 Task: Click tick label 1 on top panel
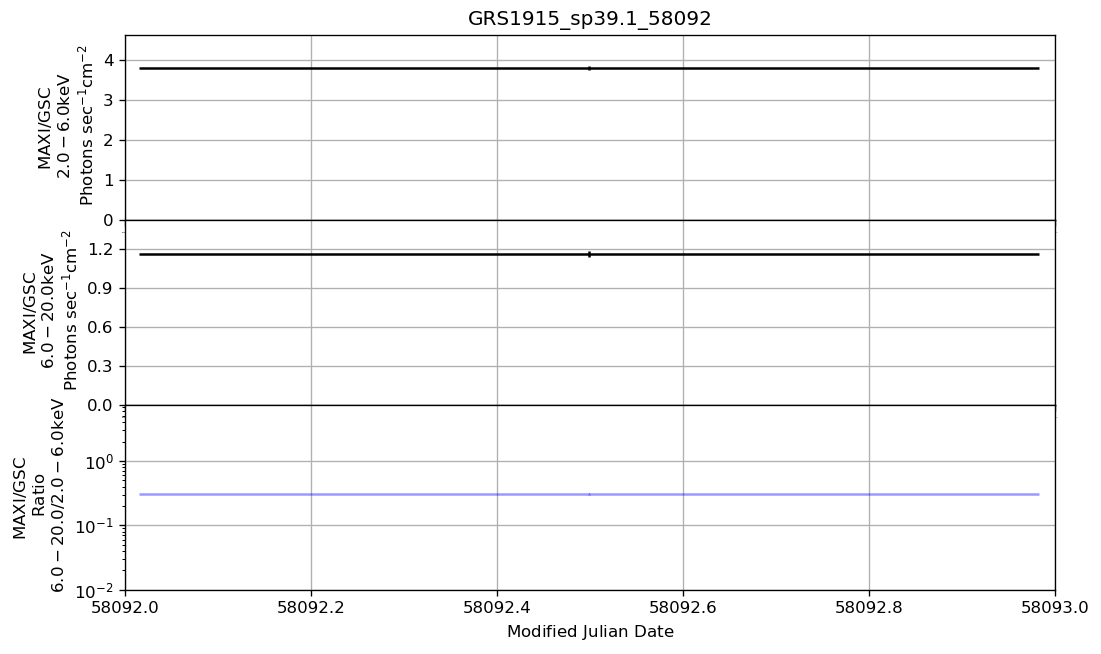(x=108, y=181)
